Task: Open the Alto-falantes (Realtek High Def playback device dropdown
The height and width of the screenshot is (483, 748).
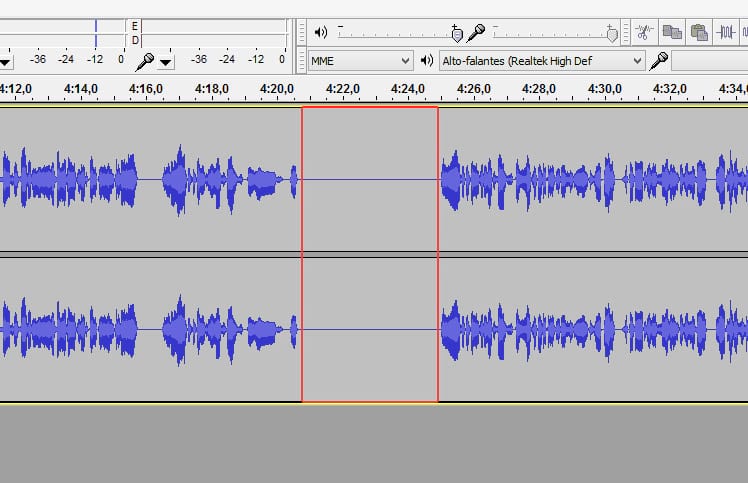Action: click(542, 61)
